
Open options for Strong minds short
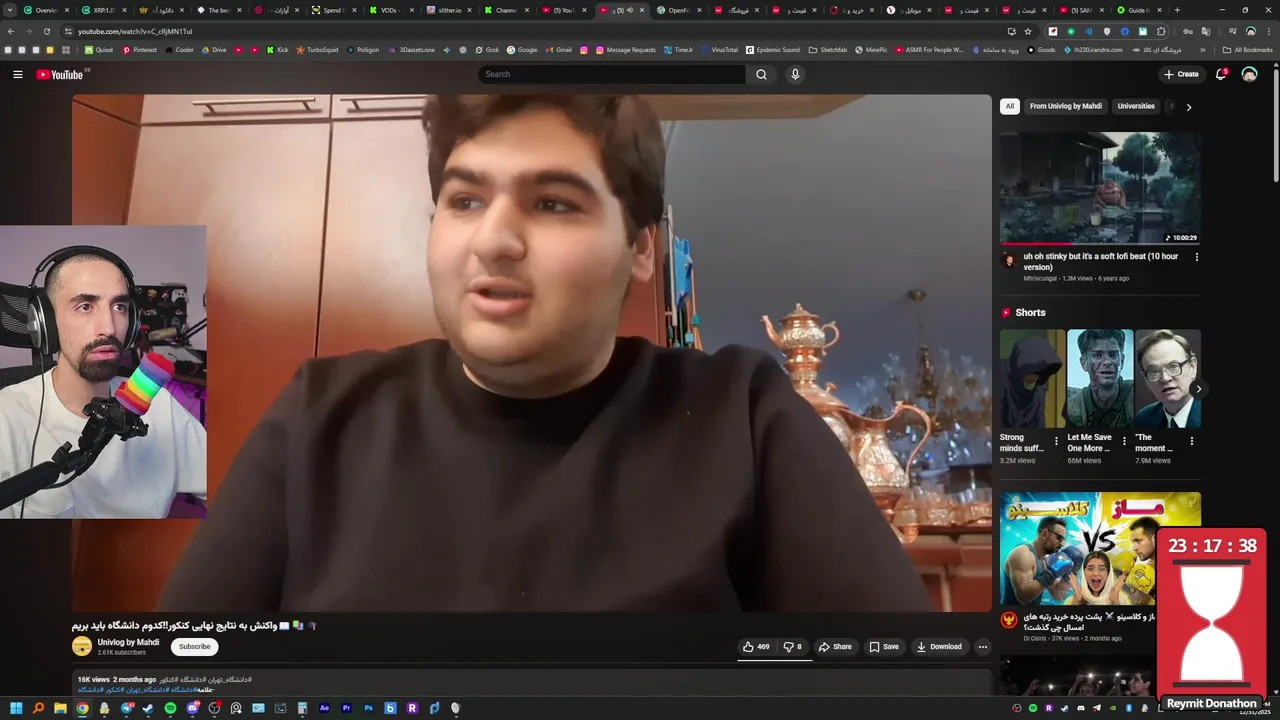point(1056,441)
